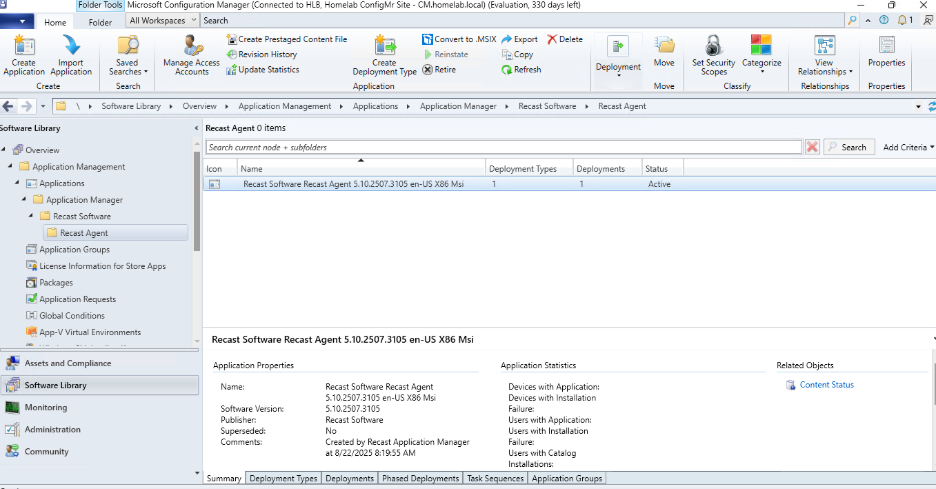The image size is (936, 489).
Task: Open the Assets and Compliance workspace
Action: 99,363
